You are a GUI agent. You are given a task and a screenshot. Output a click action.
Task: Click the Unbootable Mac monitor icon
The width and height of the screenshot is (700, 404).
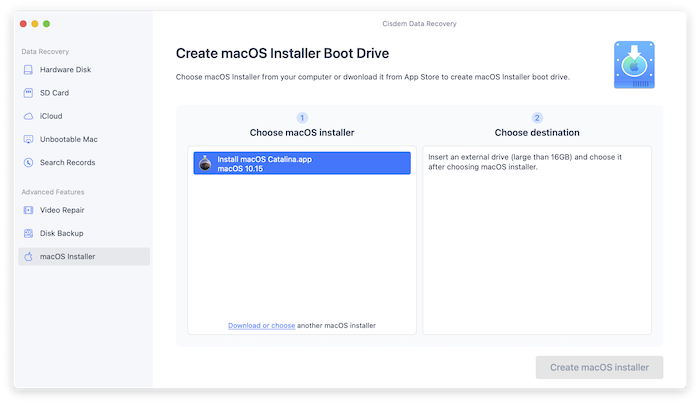[29, 139]
